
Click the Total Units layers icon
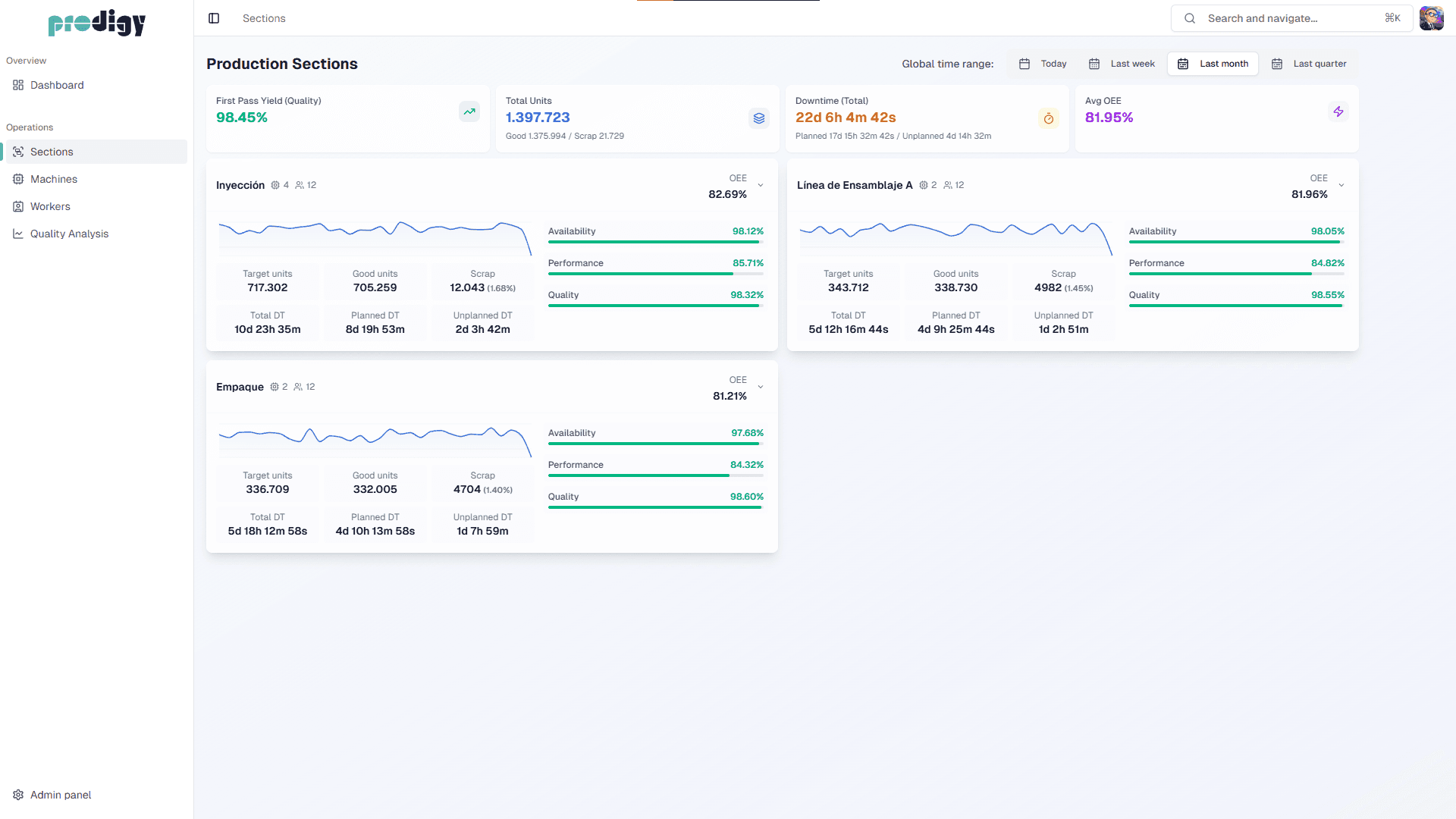758,118
